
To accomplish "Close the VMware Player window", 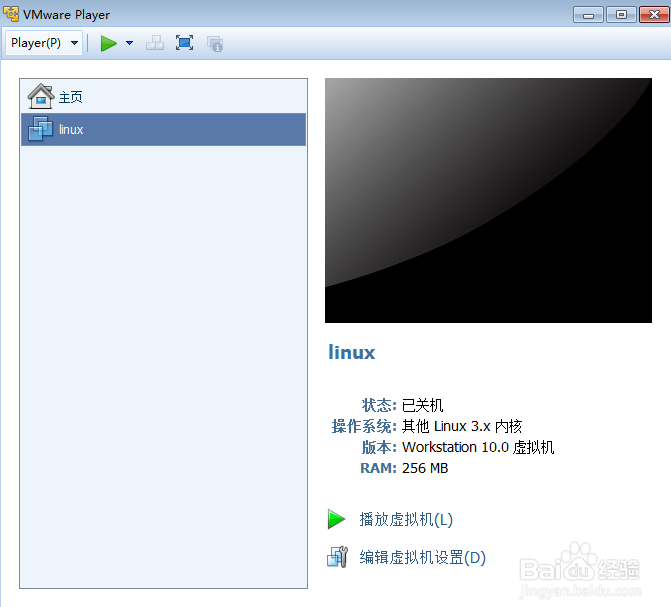I will coord(654,15).
